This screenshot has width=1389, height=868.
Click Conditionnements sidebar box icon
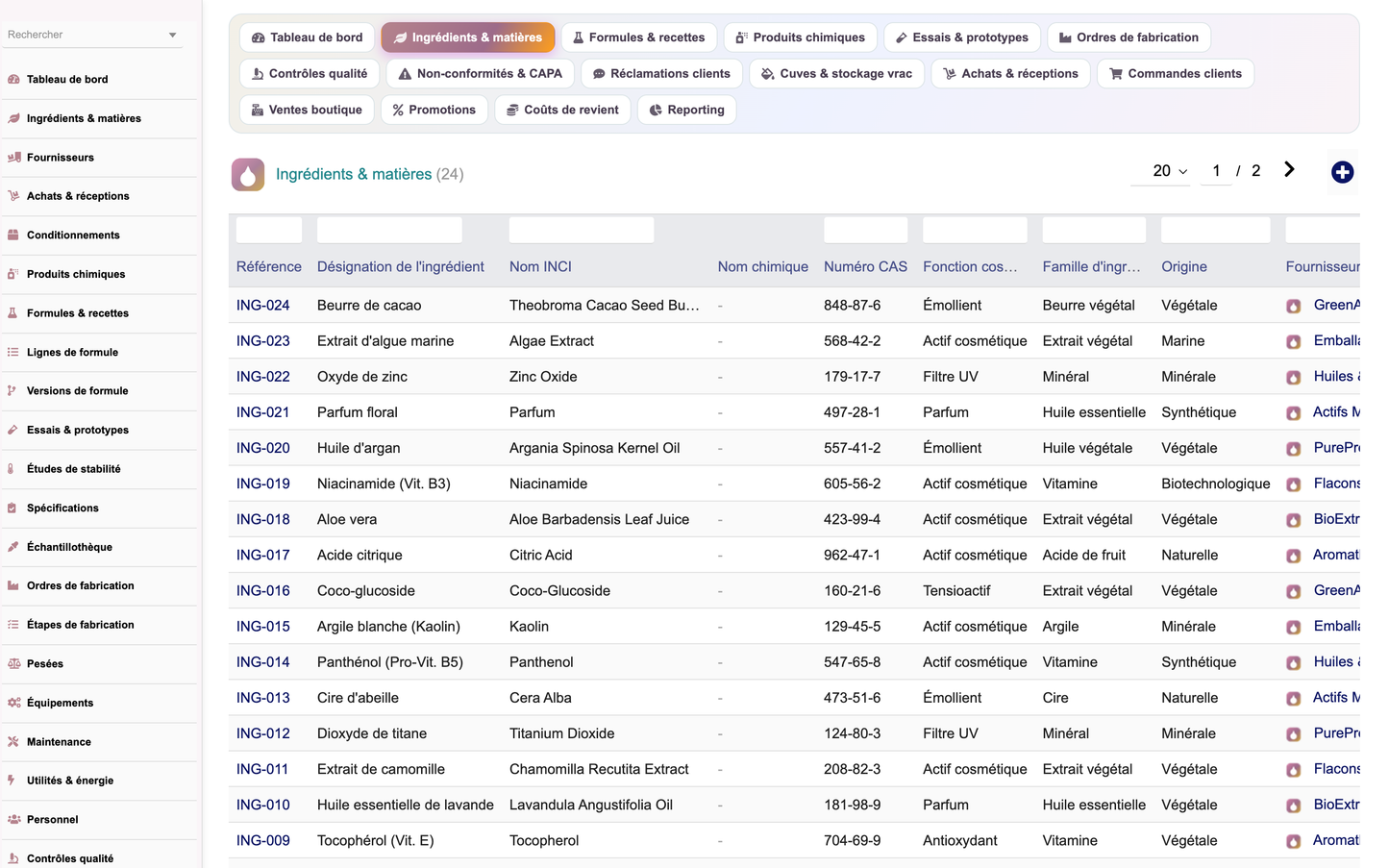click(x=13, y=236)
